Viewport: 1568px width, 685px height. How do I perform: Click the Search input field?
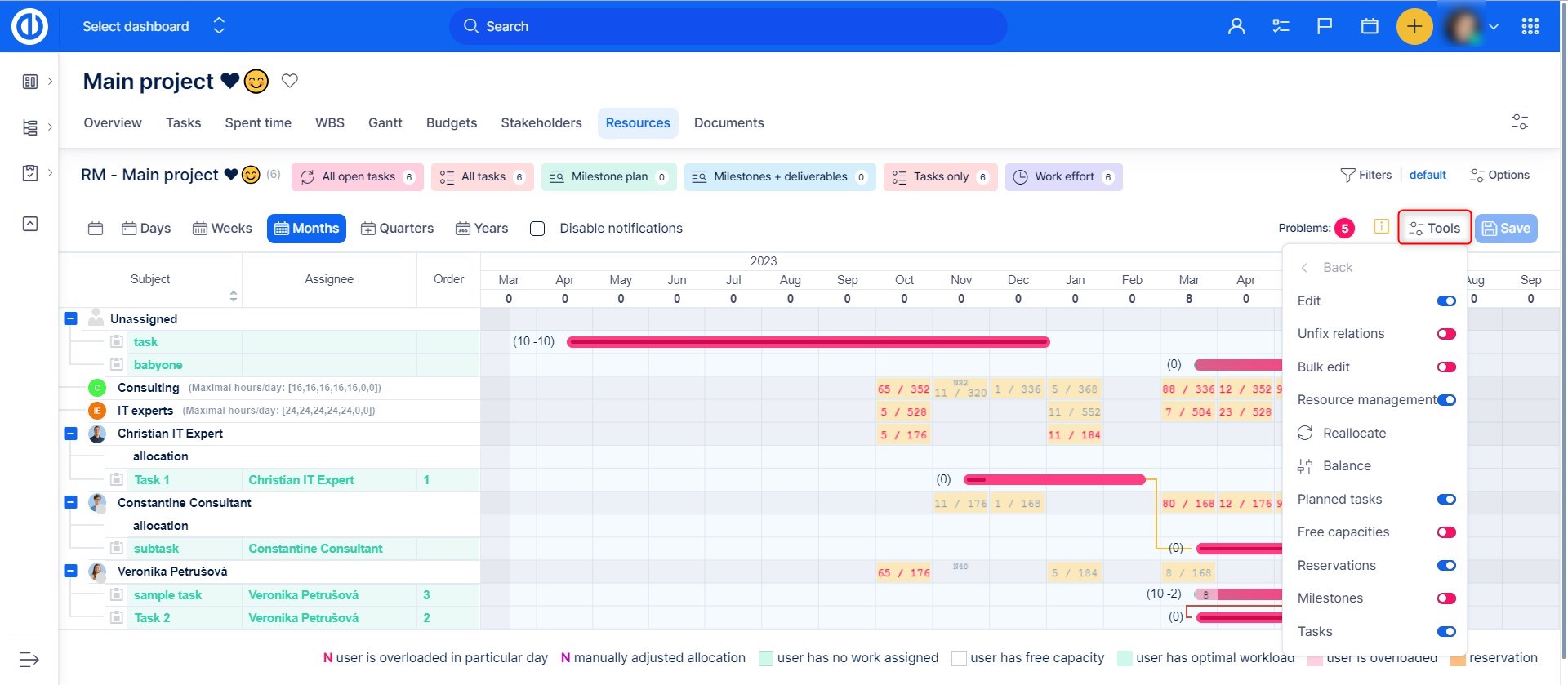[x=727, y=26]
